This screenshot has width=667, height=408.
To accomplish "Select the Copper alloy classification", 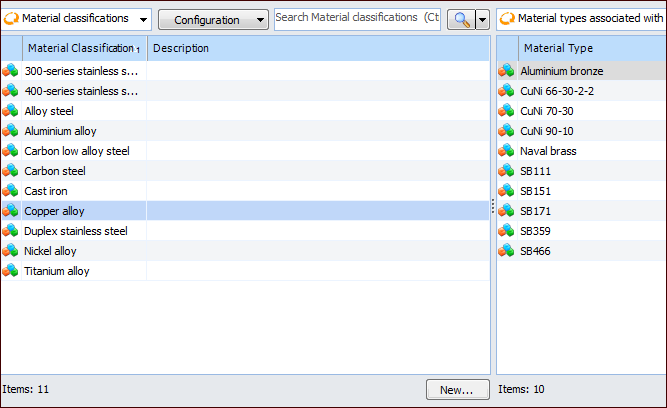I will [54, 211].
